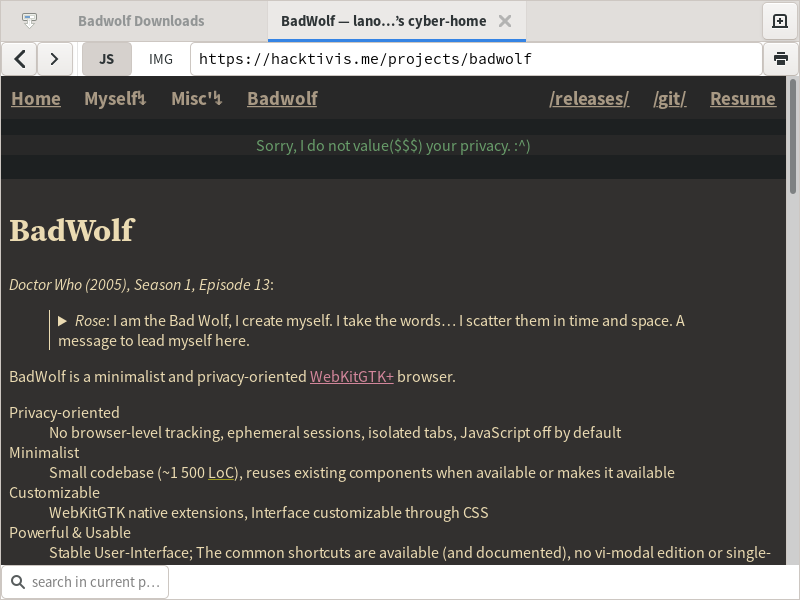Close the BadWolf cyber-home tab
Screen dimensions: 800x600
[x=505, y=21]
